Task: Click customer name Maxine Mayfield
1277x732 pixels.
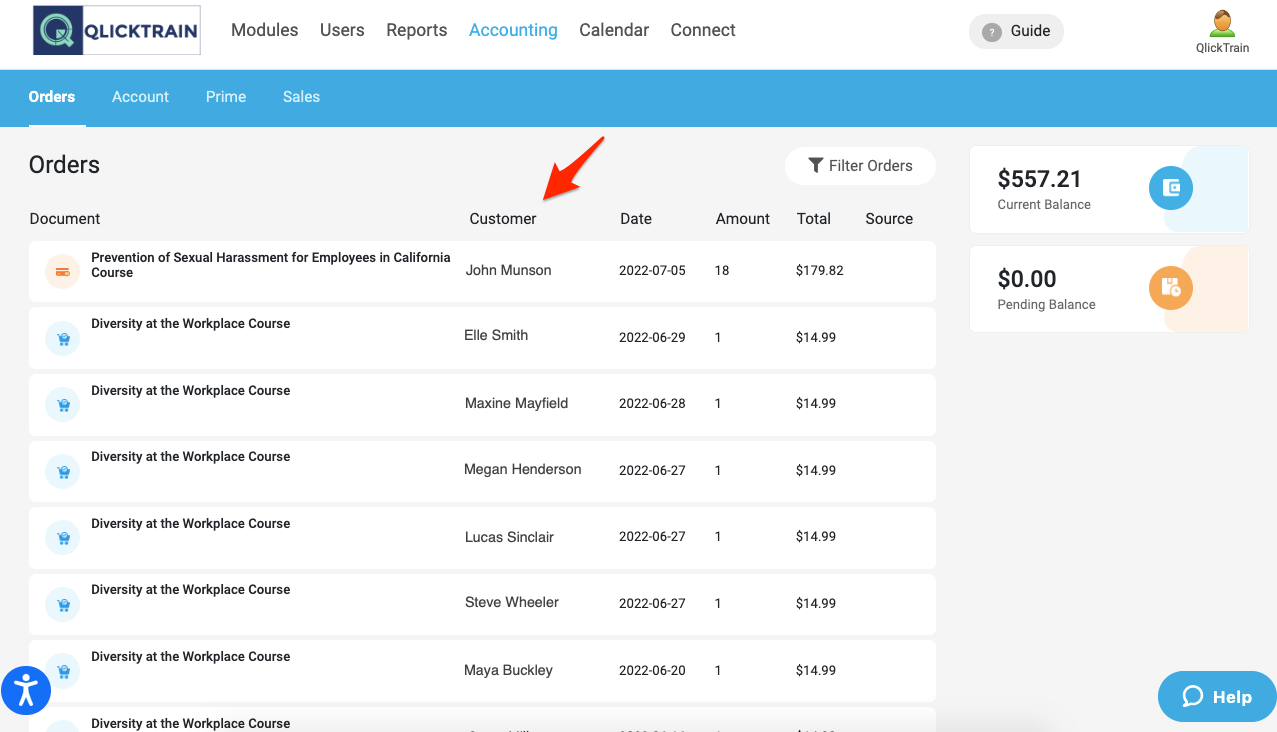Action: pyautogui.click(x=516, y=403)
